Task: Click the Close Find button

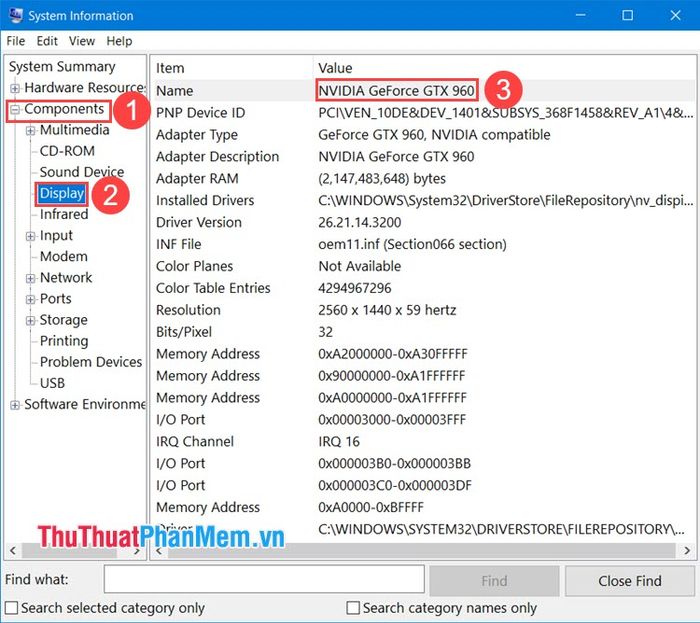Action: [x=630, y=581]
